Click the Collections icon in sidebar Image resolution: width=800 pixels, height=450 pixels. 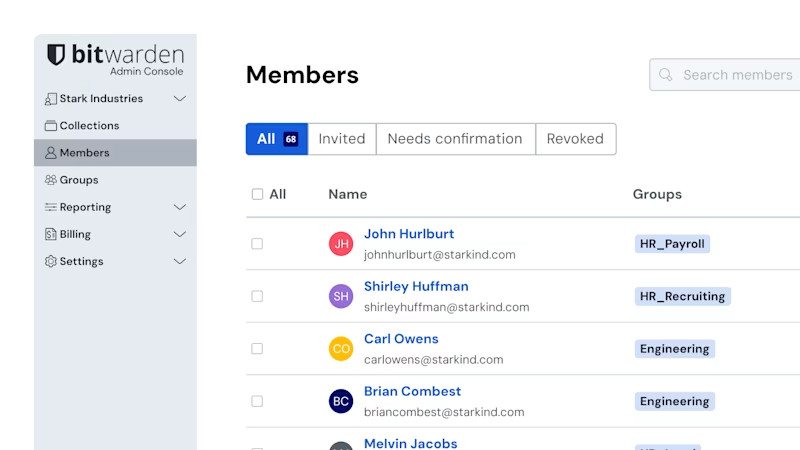51,126
